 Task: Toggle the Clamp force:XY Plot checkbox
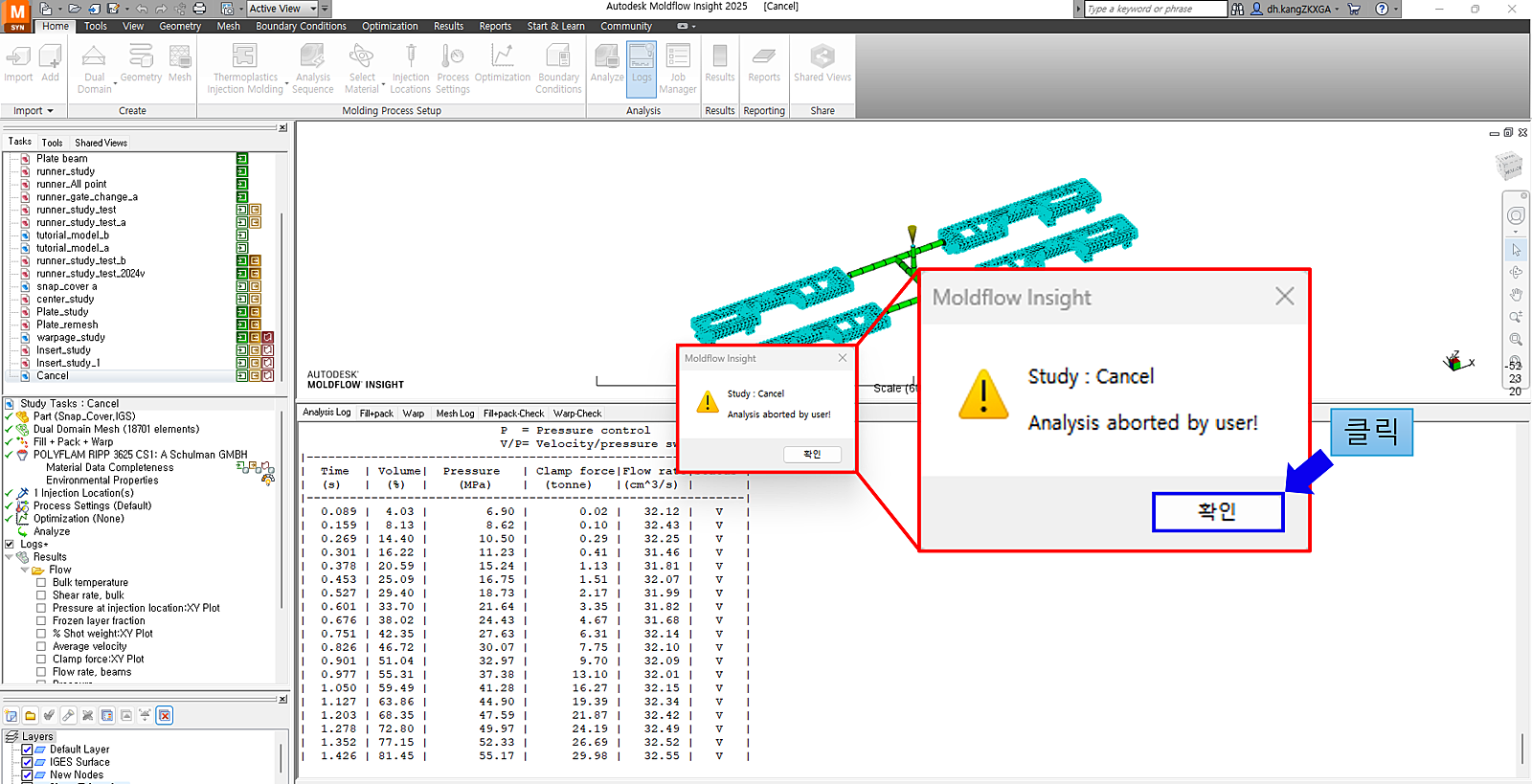pyautogui.click(x=41, y=659)
